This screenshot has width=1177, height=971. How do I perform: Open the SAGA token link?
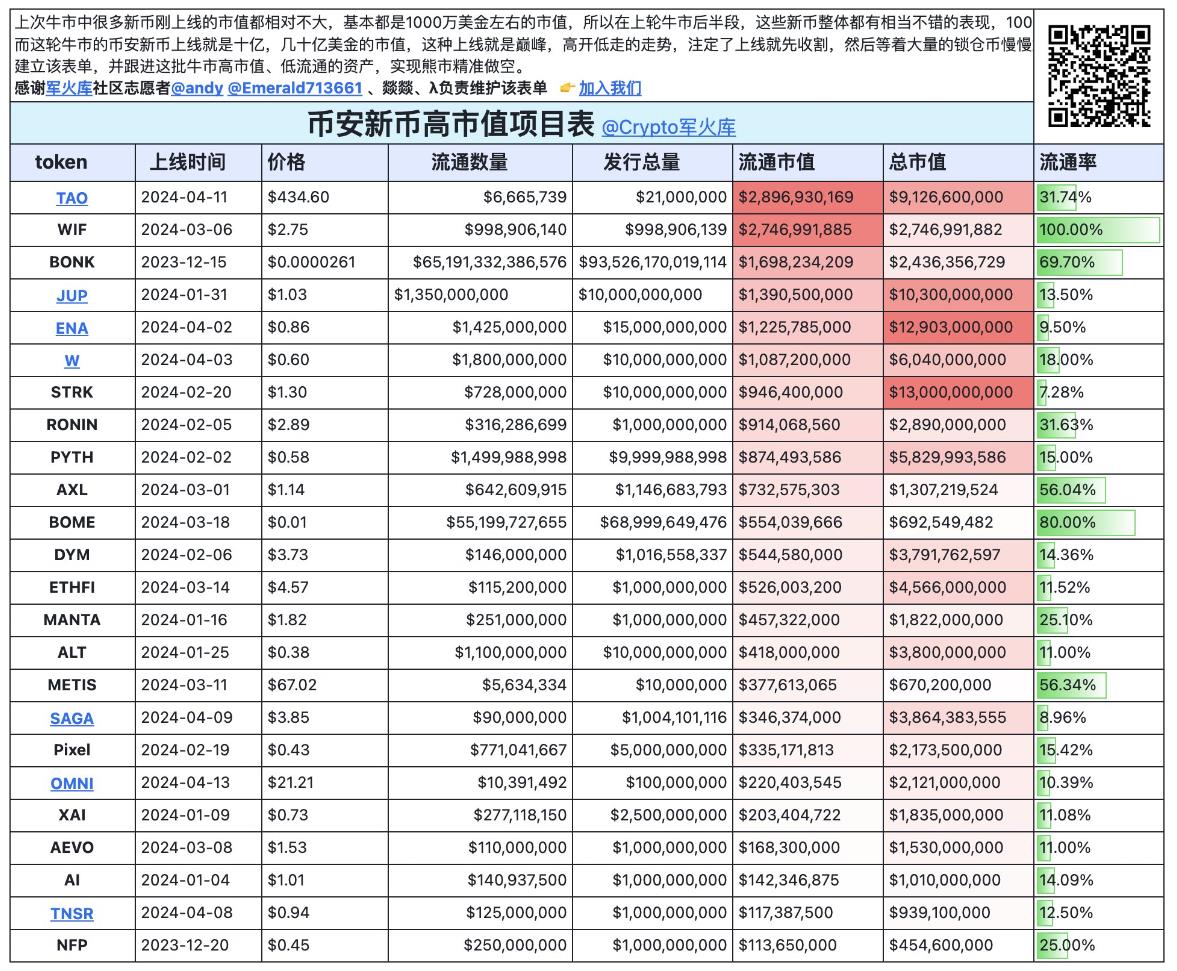tap(72, 718)
